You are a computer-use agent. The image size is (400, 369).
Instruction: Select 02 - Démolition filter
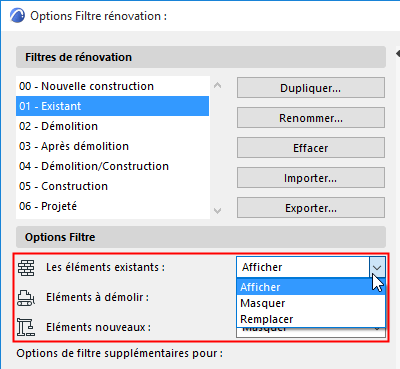113,126
